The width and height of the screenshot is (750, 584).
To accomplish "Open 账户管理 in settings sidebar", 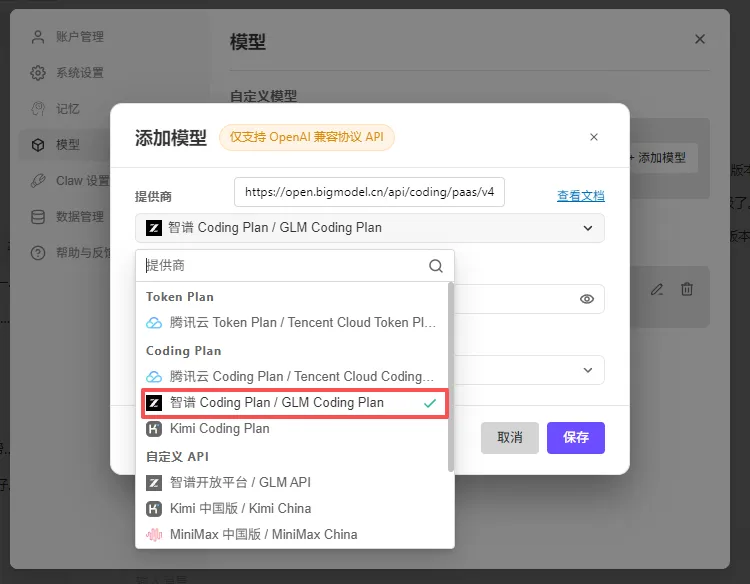I will click(67, 37).
